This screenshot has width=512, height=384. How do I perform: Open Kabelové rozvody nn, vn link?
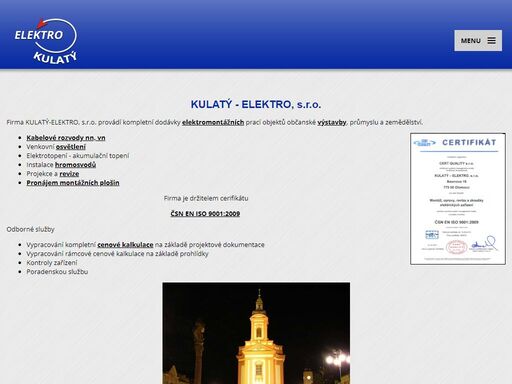click(66, 138)
